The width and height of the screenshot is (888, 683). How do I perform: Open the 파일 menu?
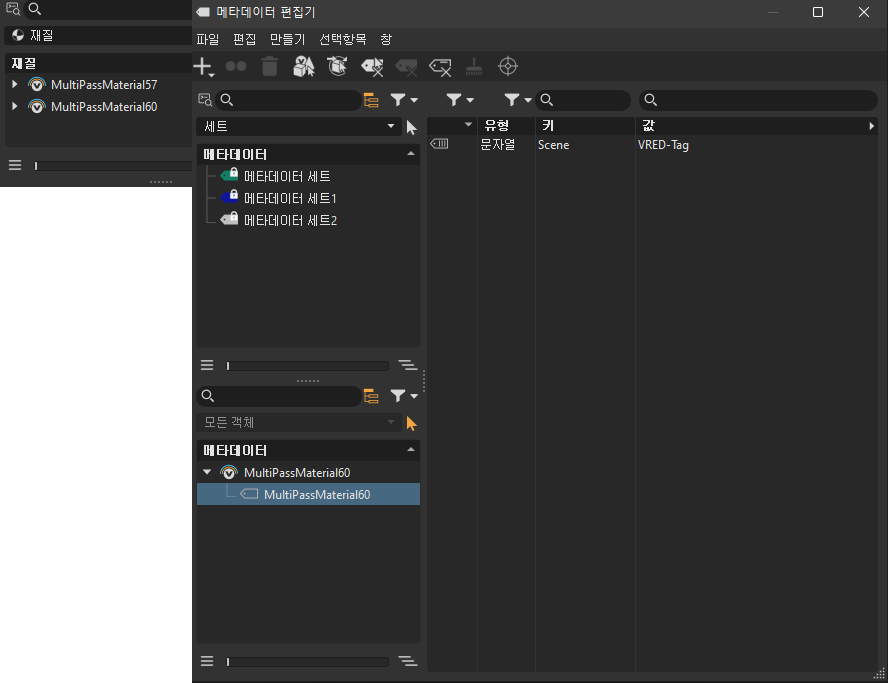tap(208, 39)
